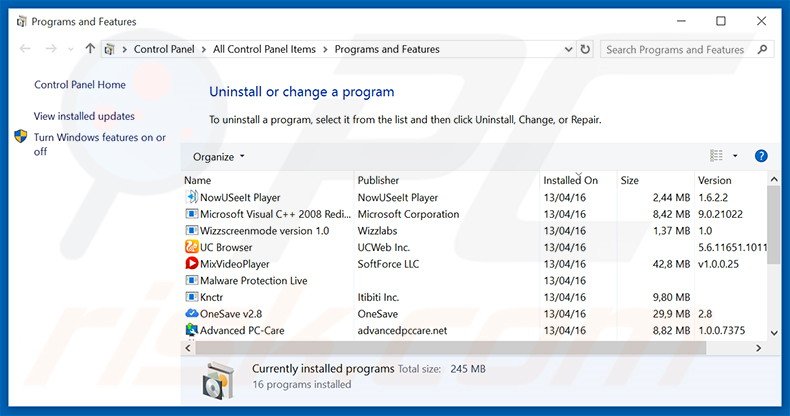Expand chevron after Control Panel breadcrumb
Screen dimensions: 790x416
click(x=204, y=49)
